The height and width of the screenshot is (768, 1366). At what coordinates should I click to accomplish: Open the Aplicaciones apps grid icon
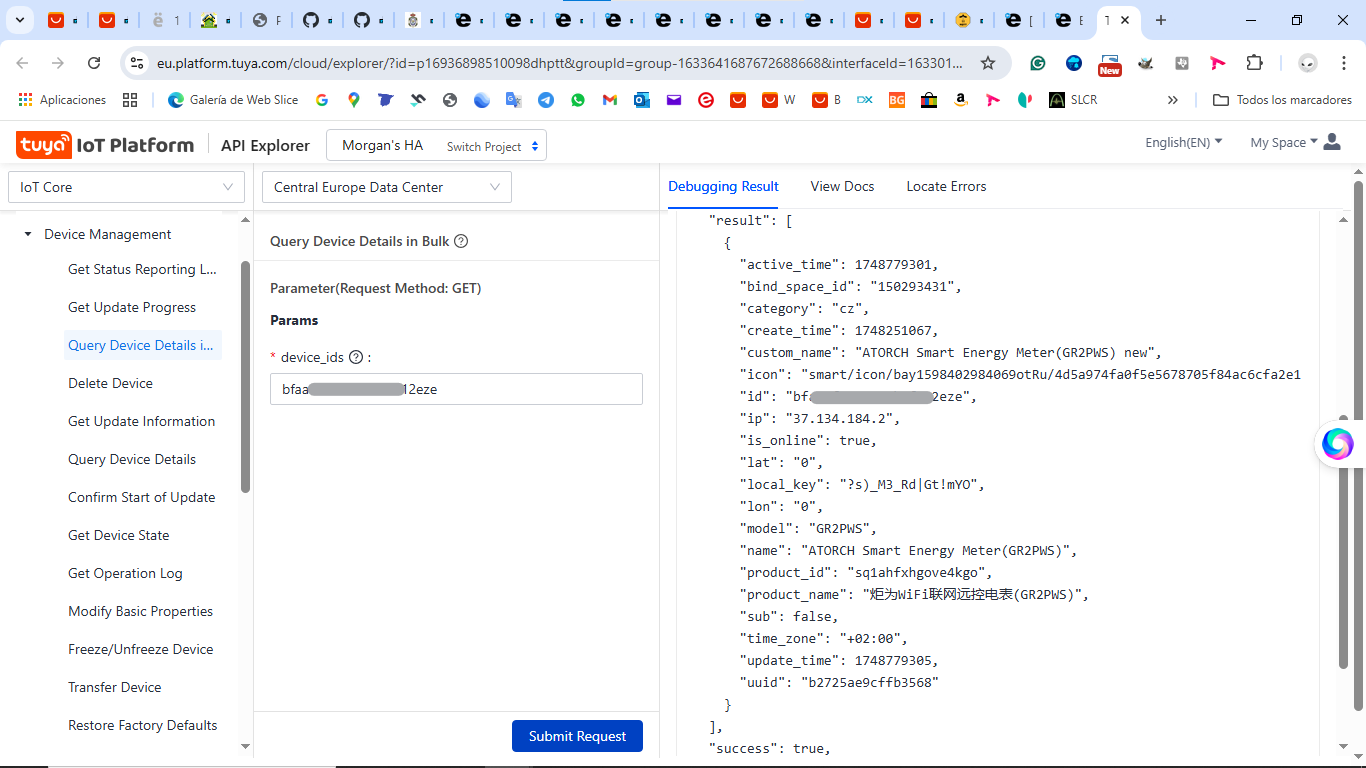(62, 100)
